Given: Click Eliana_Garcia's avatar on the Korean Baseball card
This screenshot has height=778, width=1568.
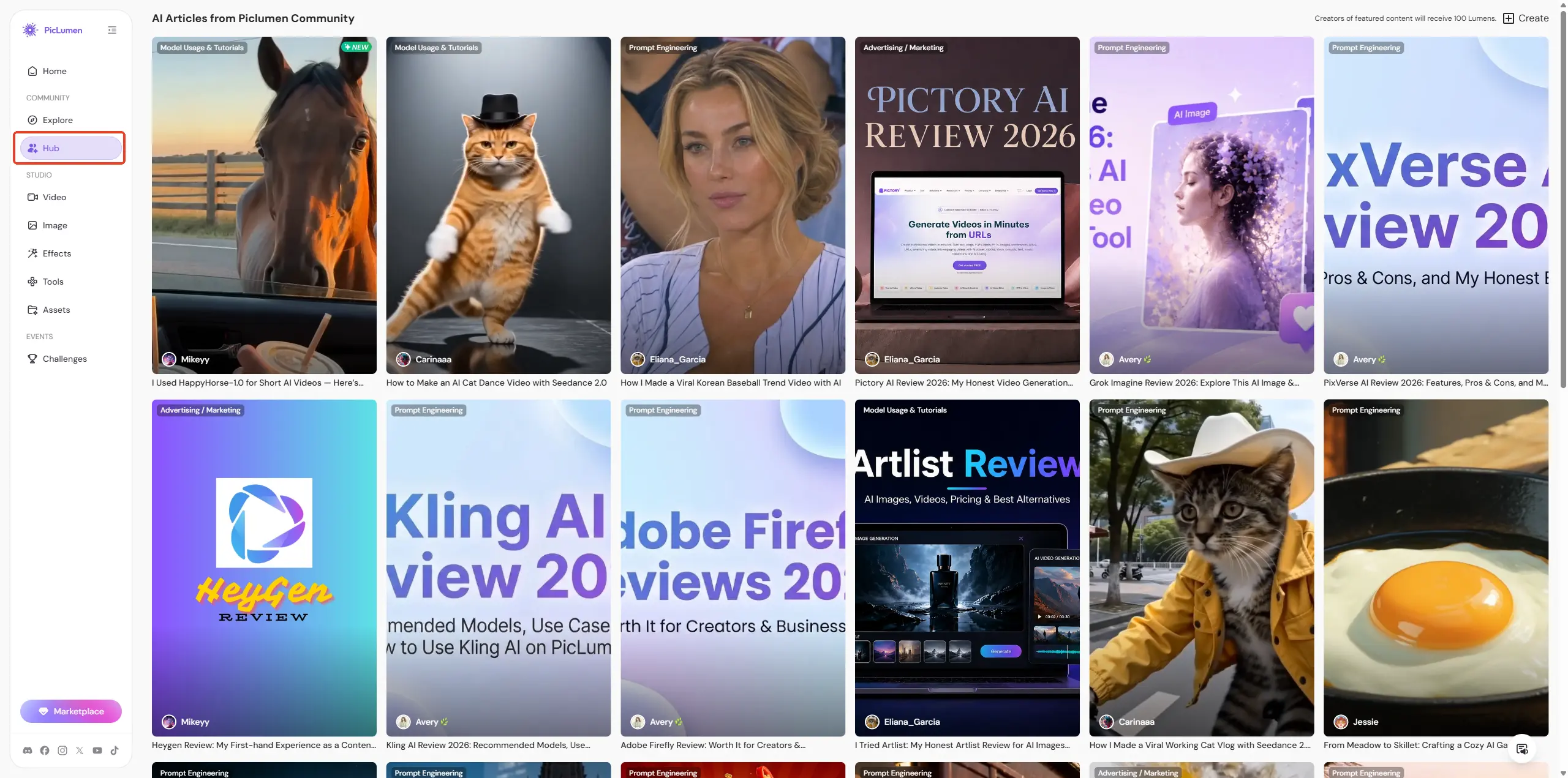Looking at the screenshot, I should pyautogui.click(x=638, y=359).
